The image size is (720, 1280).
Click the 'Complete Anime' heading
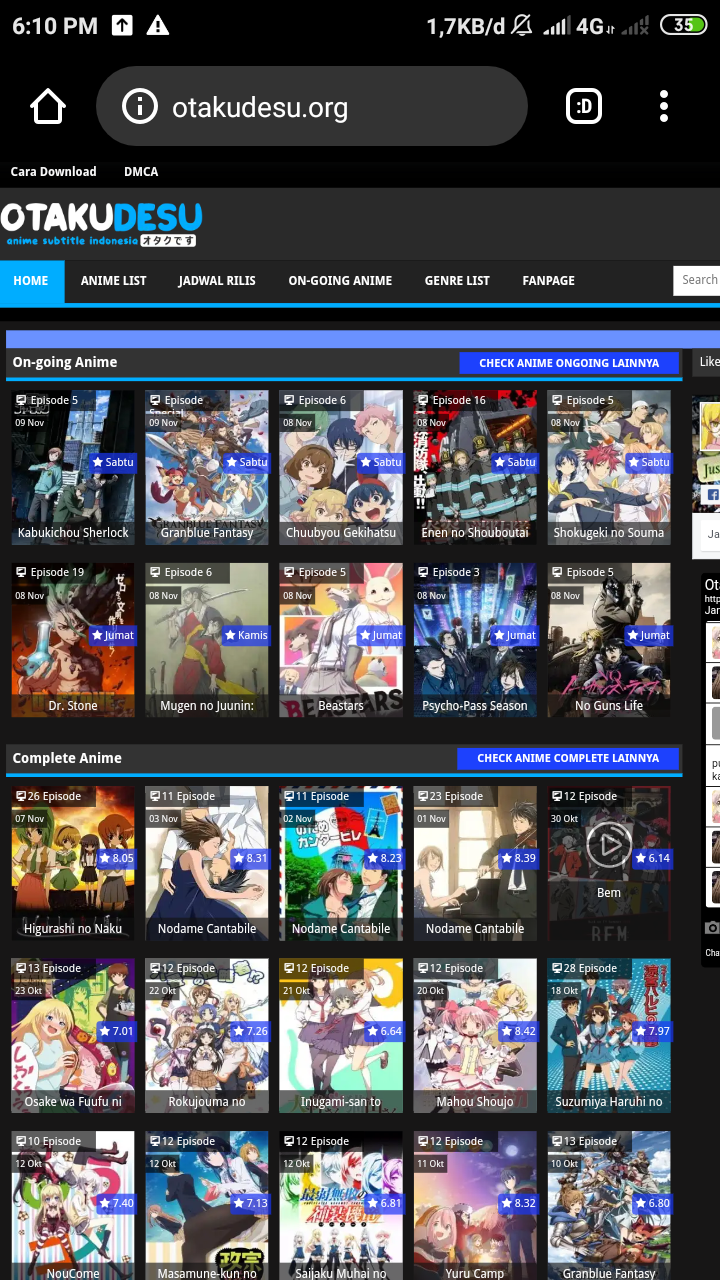pos(67,758)
